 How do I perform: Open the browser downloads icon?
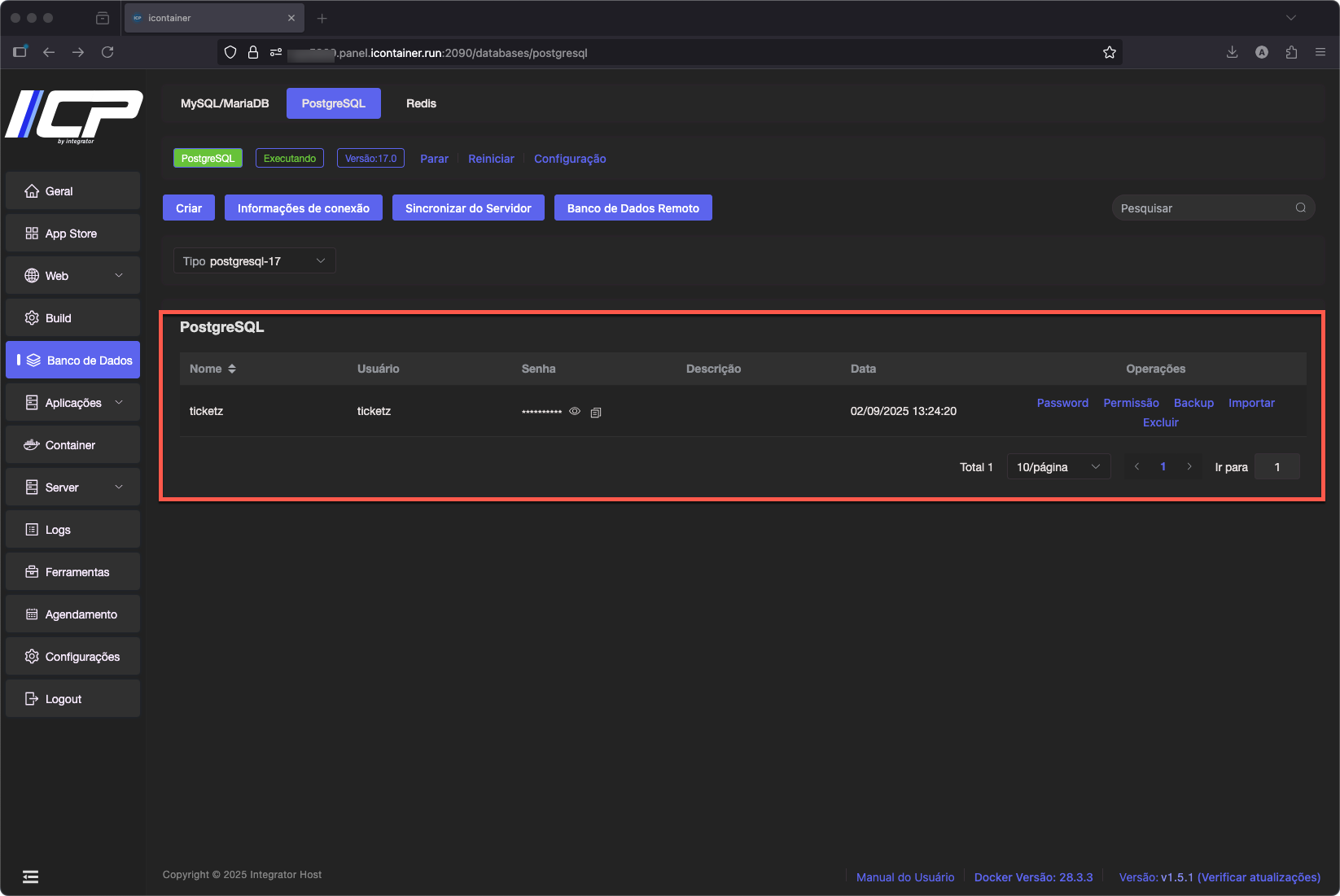coord(1232,53)
